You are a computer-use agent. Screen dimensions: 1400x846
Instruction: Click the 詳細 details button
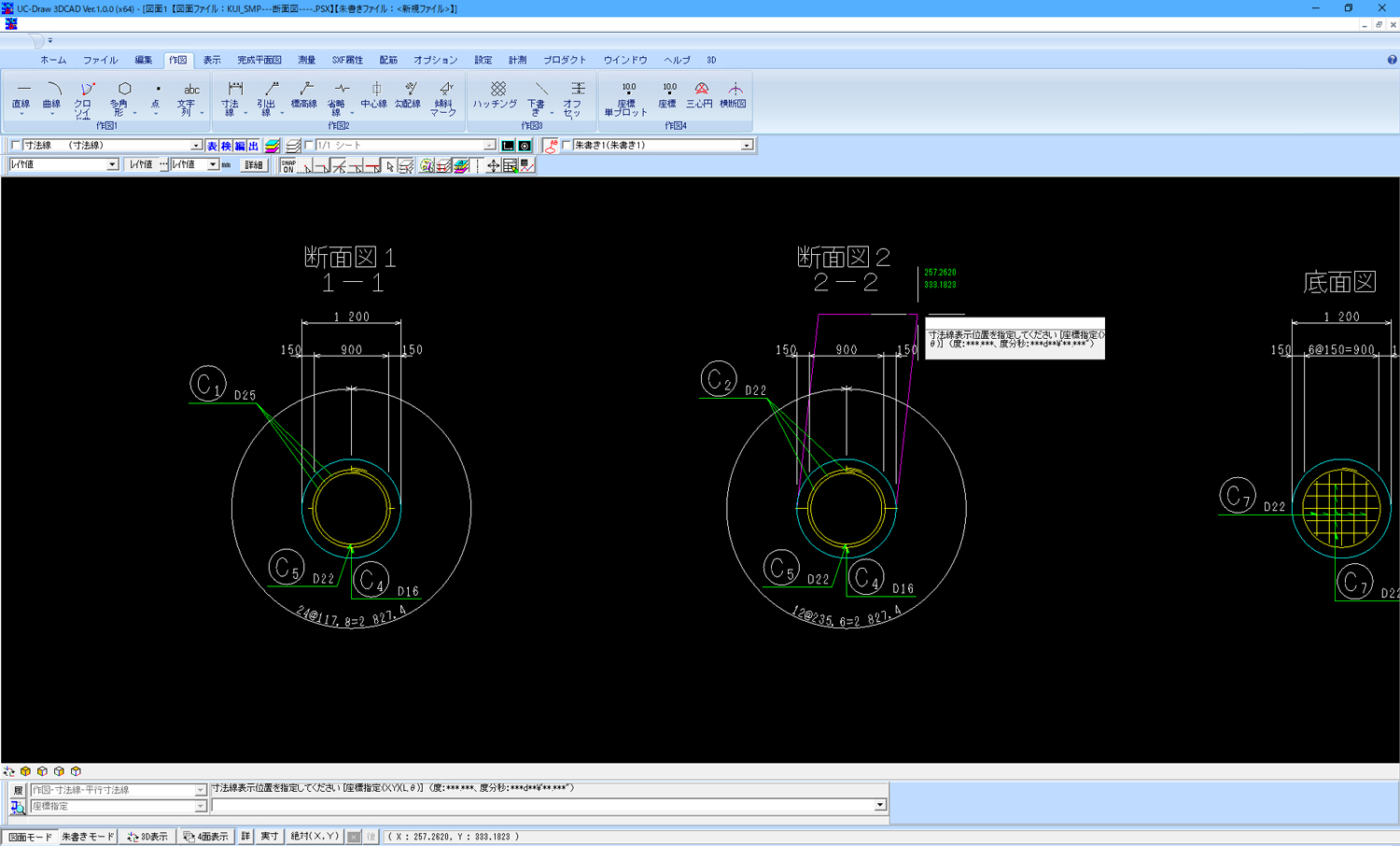[x=253, y=165]
